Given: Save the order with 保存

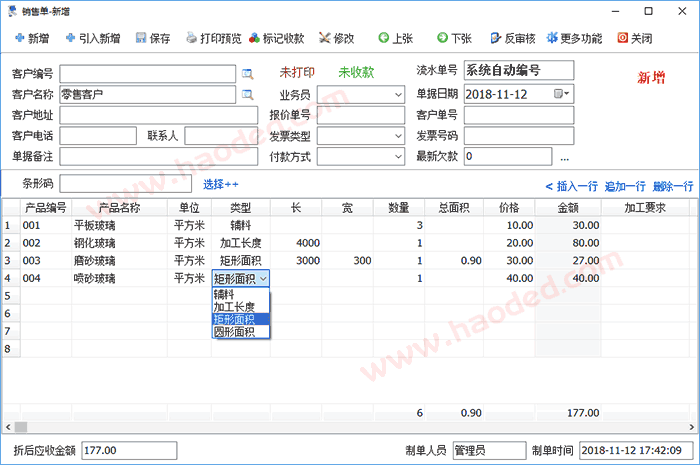Looking at the screenshot, I should 153,38.
